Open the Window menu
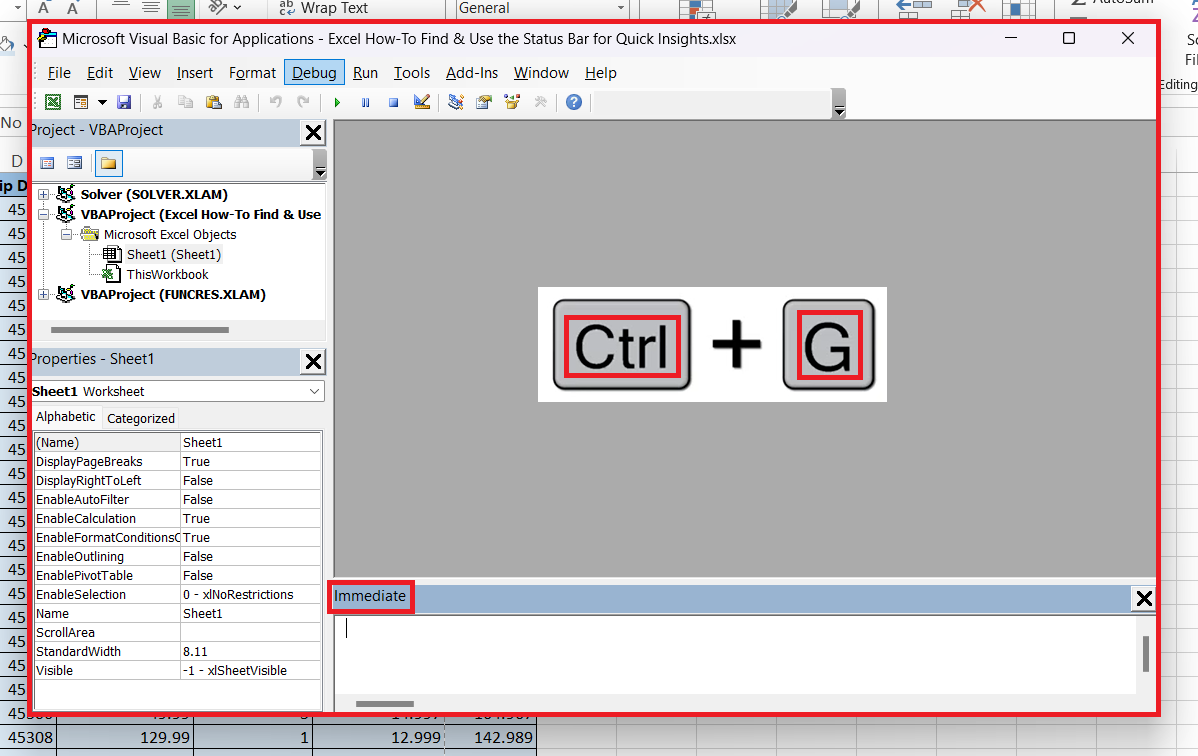This screenshot has height=756, width=1198. pyautogui.click(x=541, y=73)
